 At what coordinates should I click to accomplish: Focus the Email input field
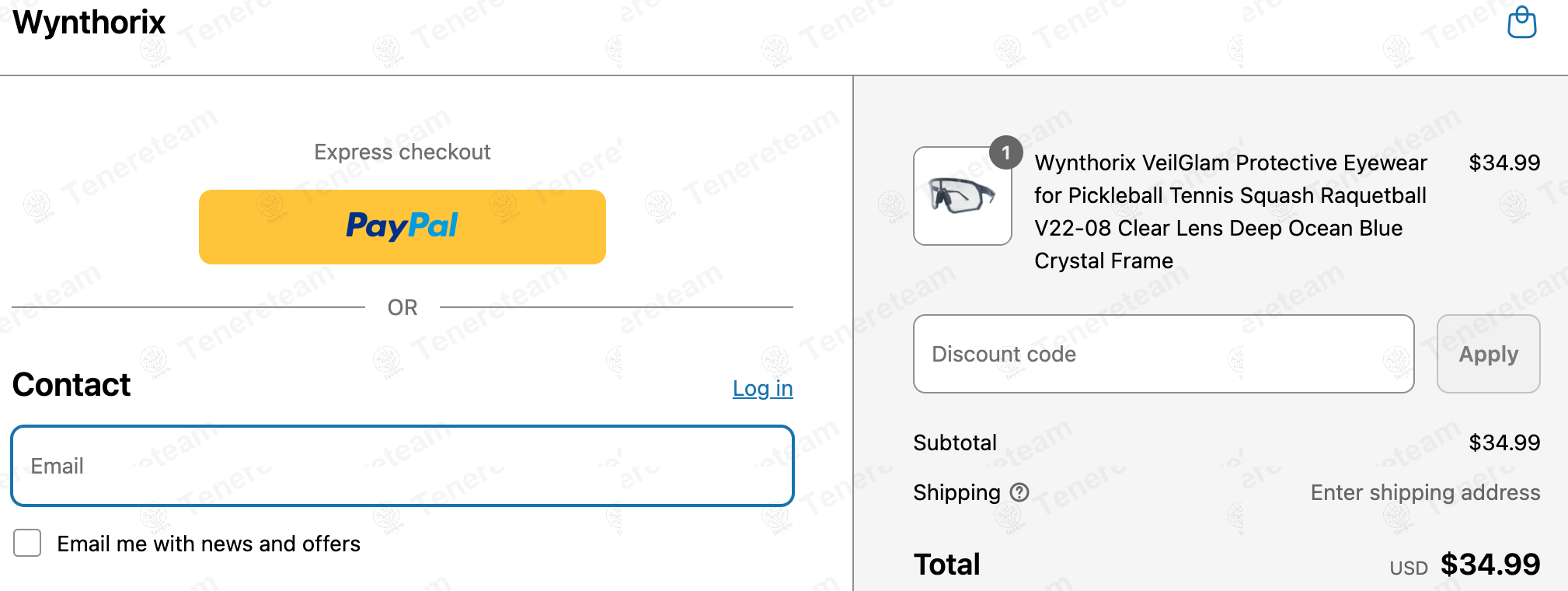402,466
